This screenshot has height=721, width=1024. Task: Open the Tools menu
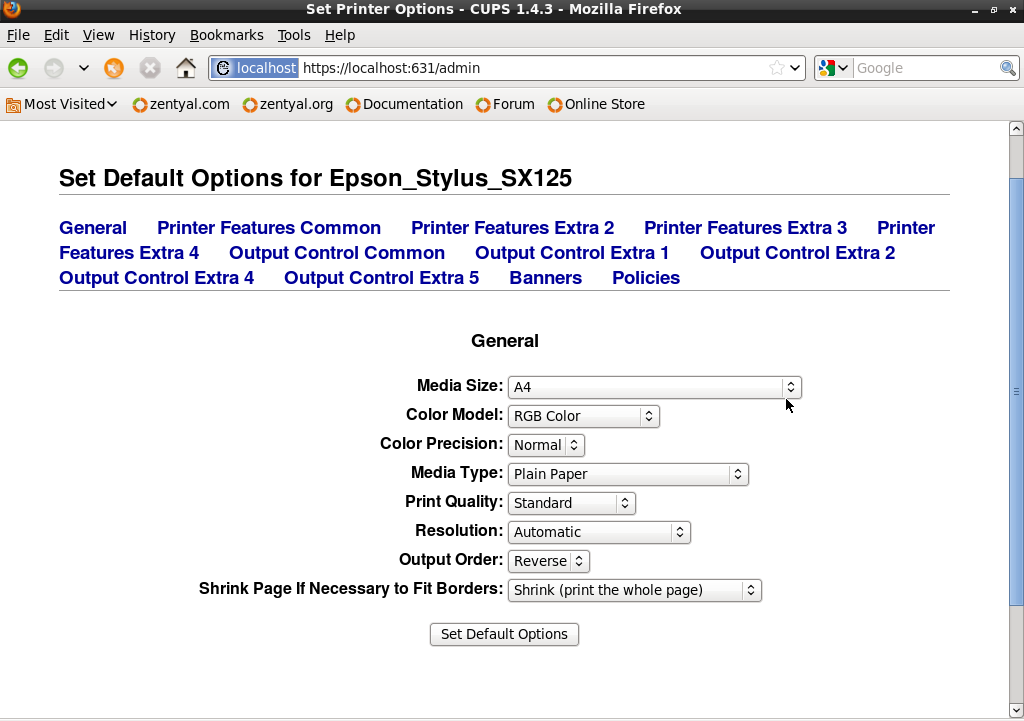click(294, 35)
